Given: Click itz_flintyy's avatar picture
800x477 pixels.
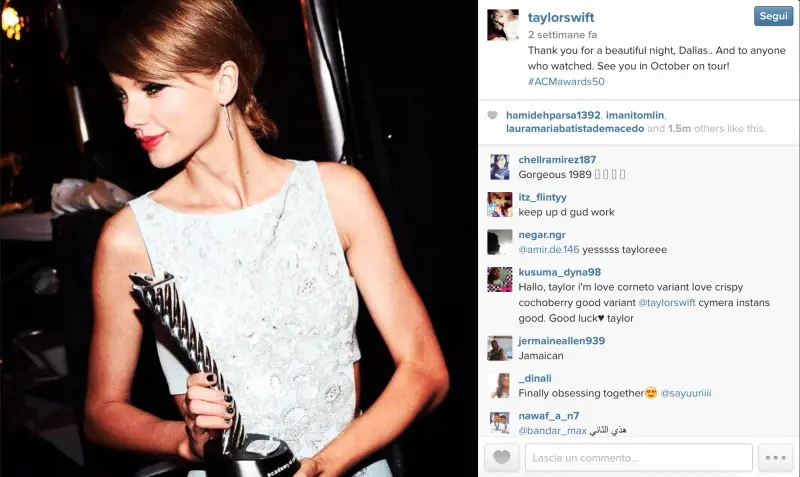Looking at the screenshot, I should pos(500,205).
